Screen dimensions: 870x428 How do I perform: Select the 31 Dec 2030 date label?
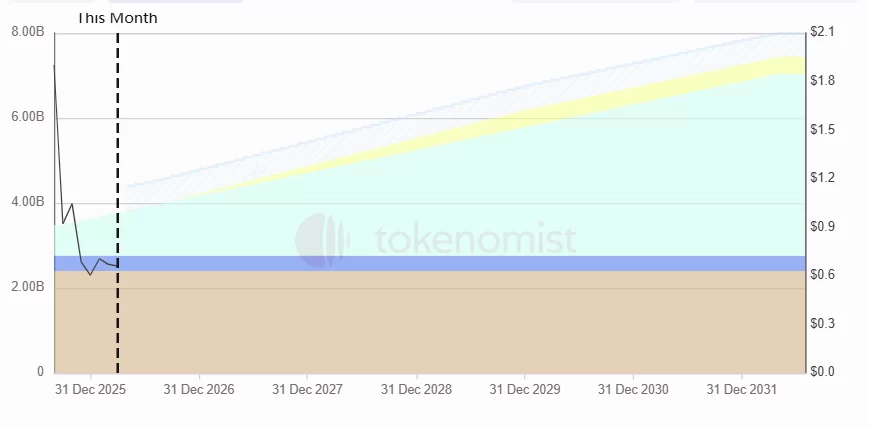pyautogui.click(x=633, y=389)
